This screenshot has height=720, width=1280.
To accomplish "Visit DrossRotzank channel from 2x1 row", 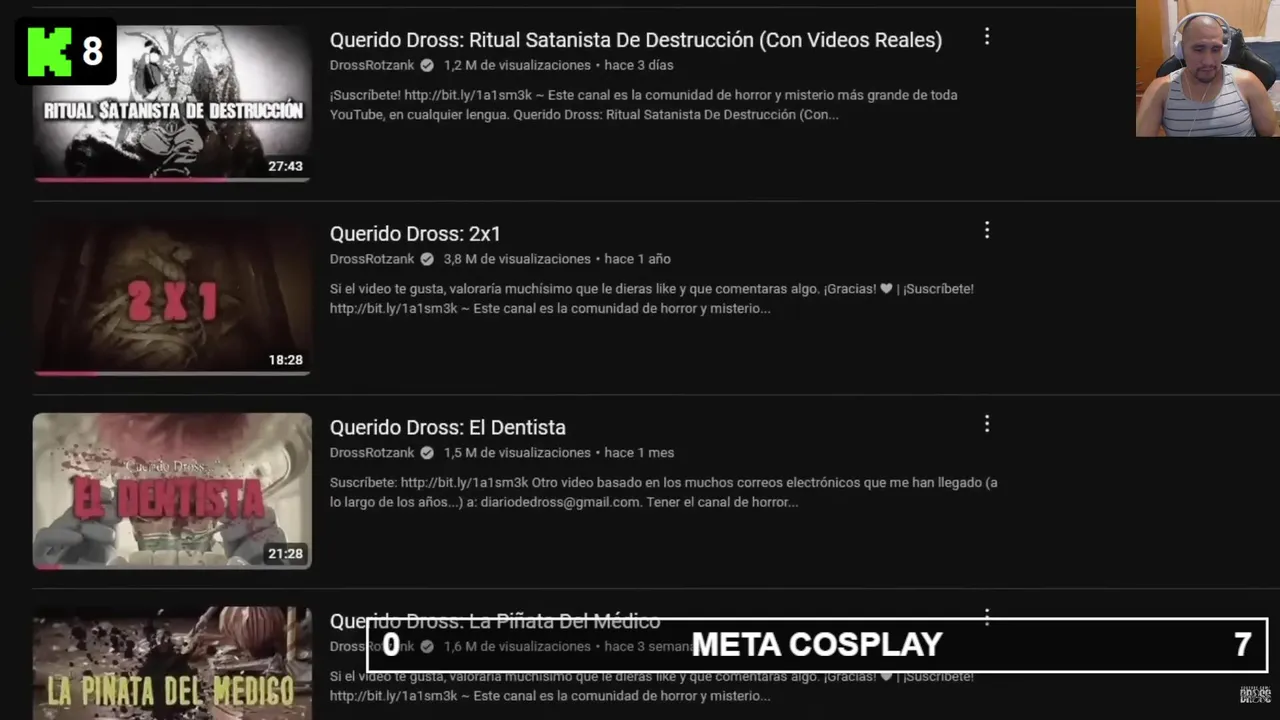I will [372, 259].
